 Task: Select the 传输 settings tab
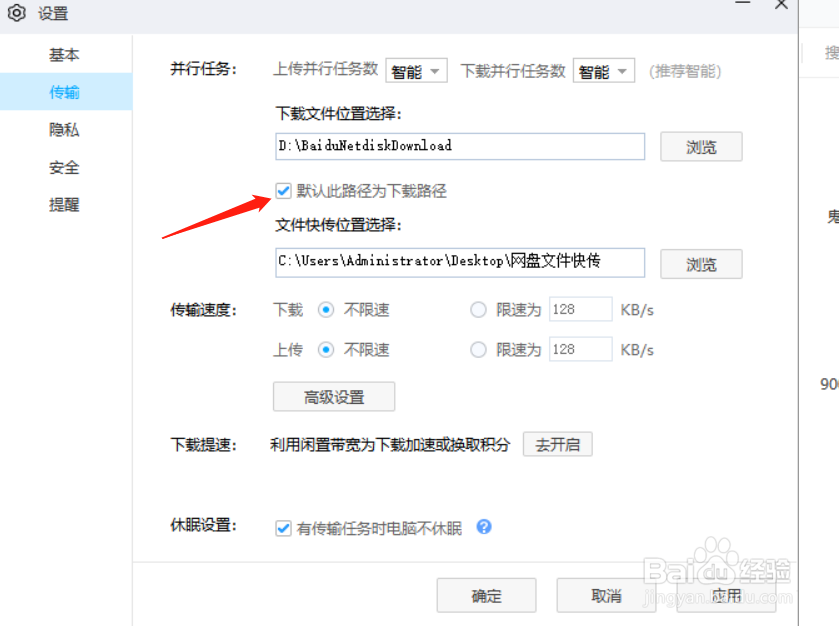coord(64,92)
